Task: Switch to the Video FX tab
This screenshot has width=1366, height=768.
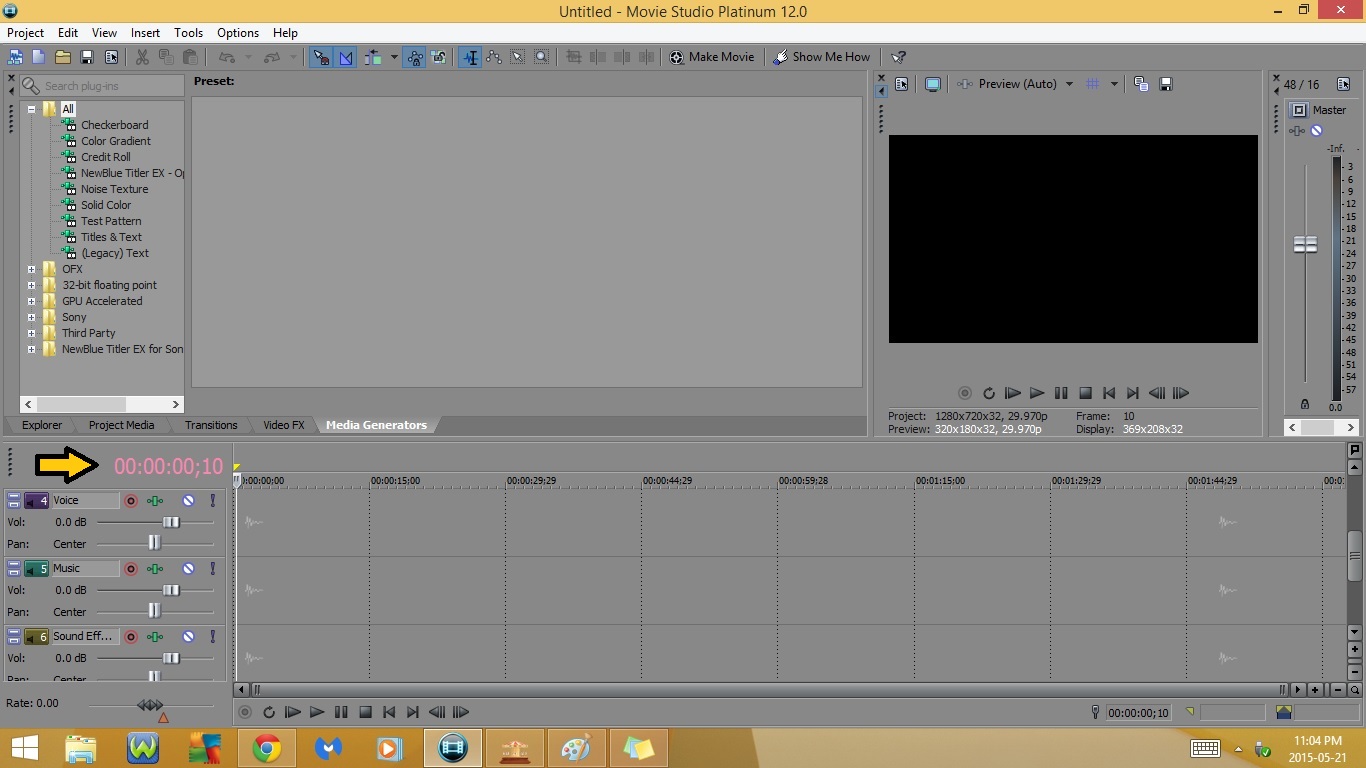Action: 284,425
